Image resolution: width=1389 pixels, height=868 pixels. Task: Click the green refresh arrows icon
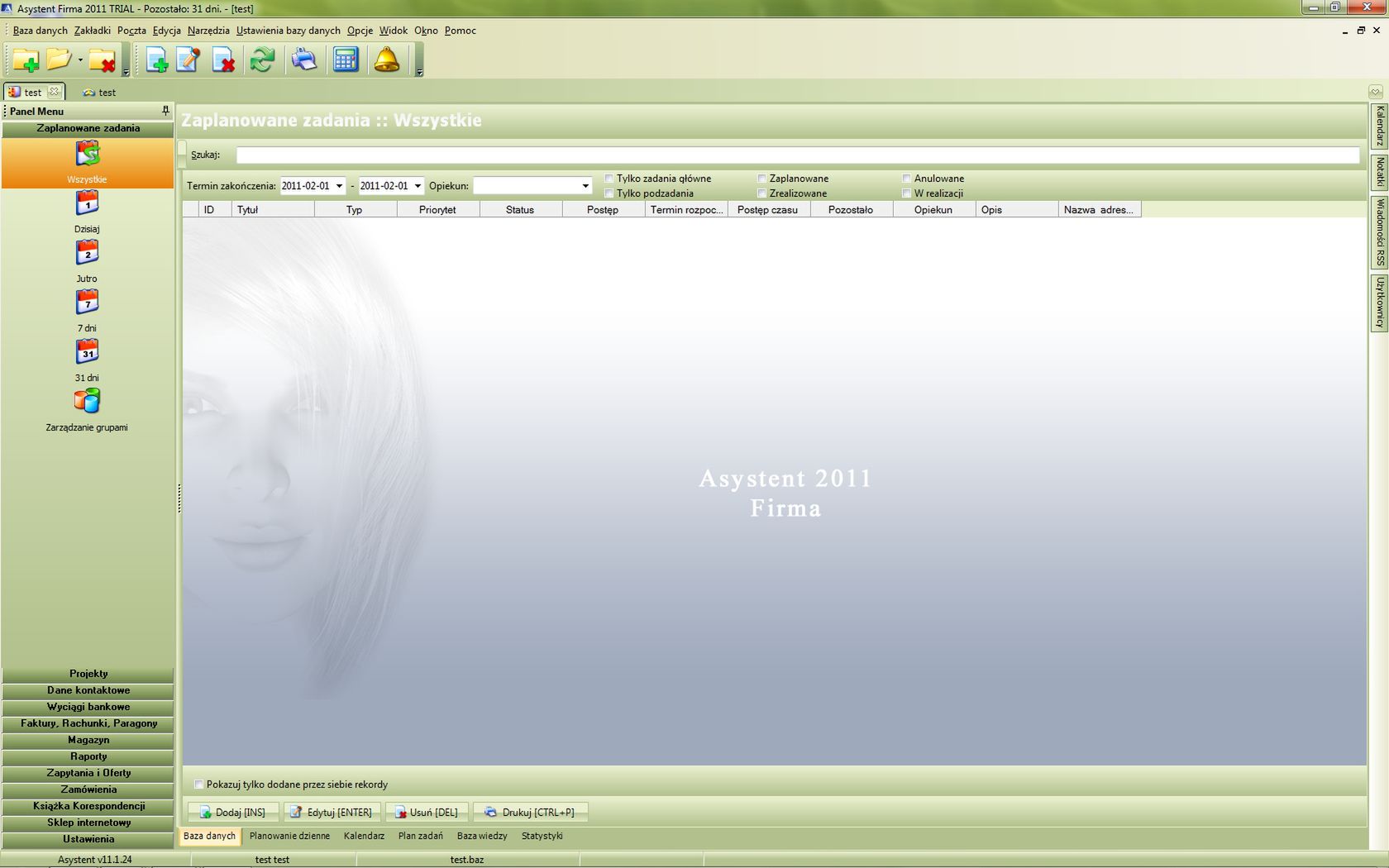(263, 60)
